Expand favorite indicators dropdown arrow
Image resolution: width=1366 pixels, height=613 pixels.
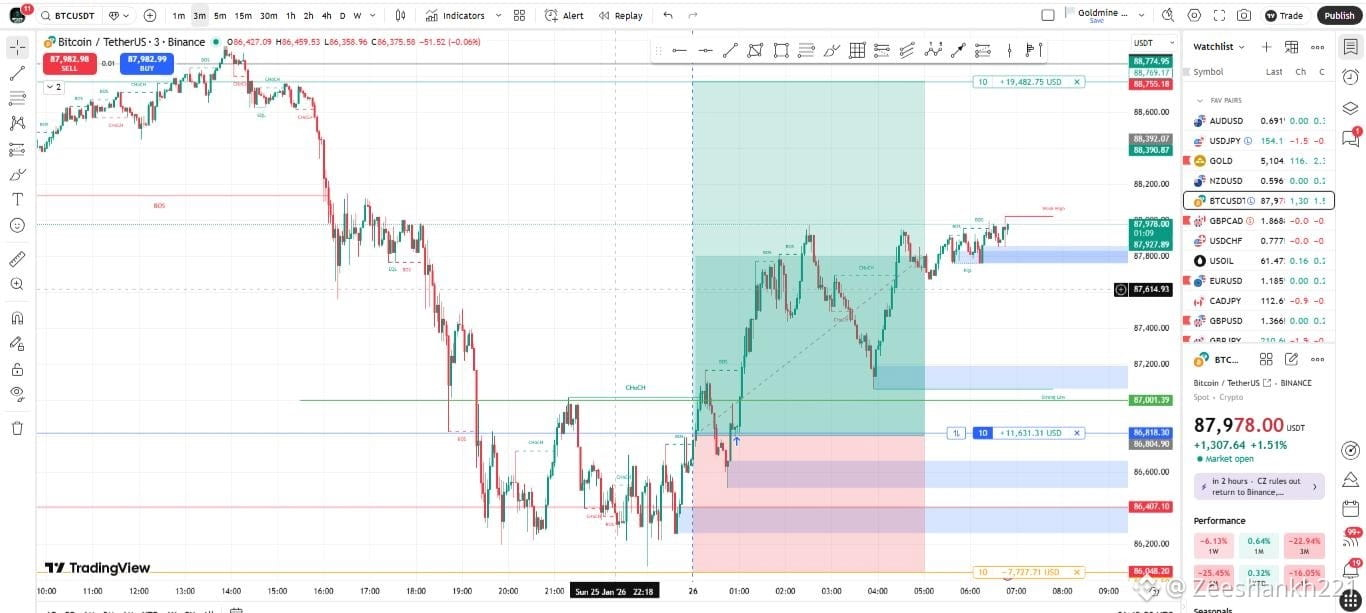497,15
